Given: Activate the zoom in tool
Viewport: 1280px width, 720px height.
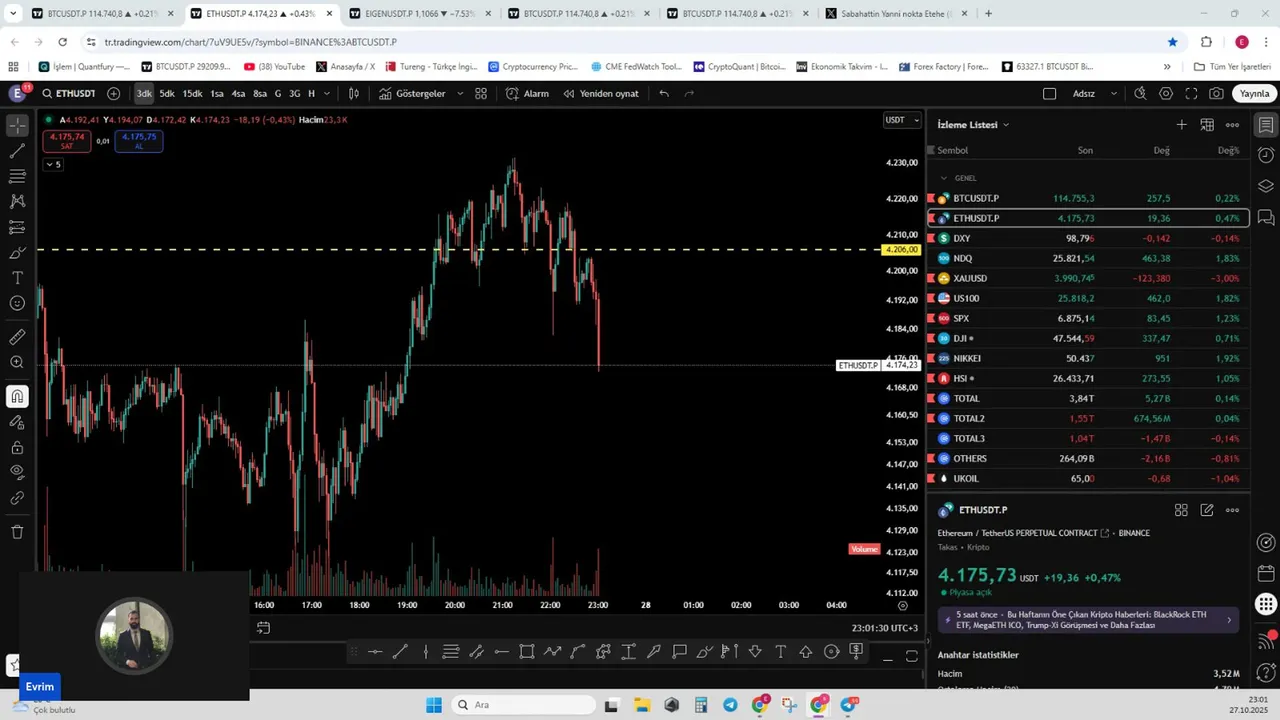Looking at the screenshot, I should tap(17, 362).
